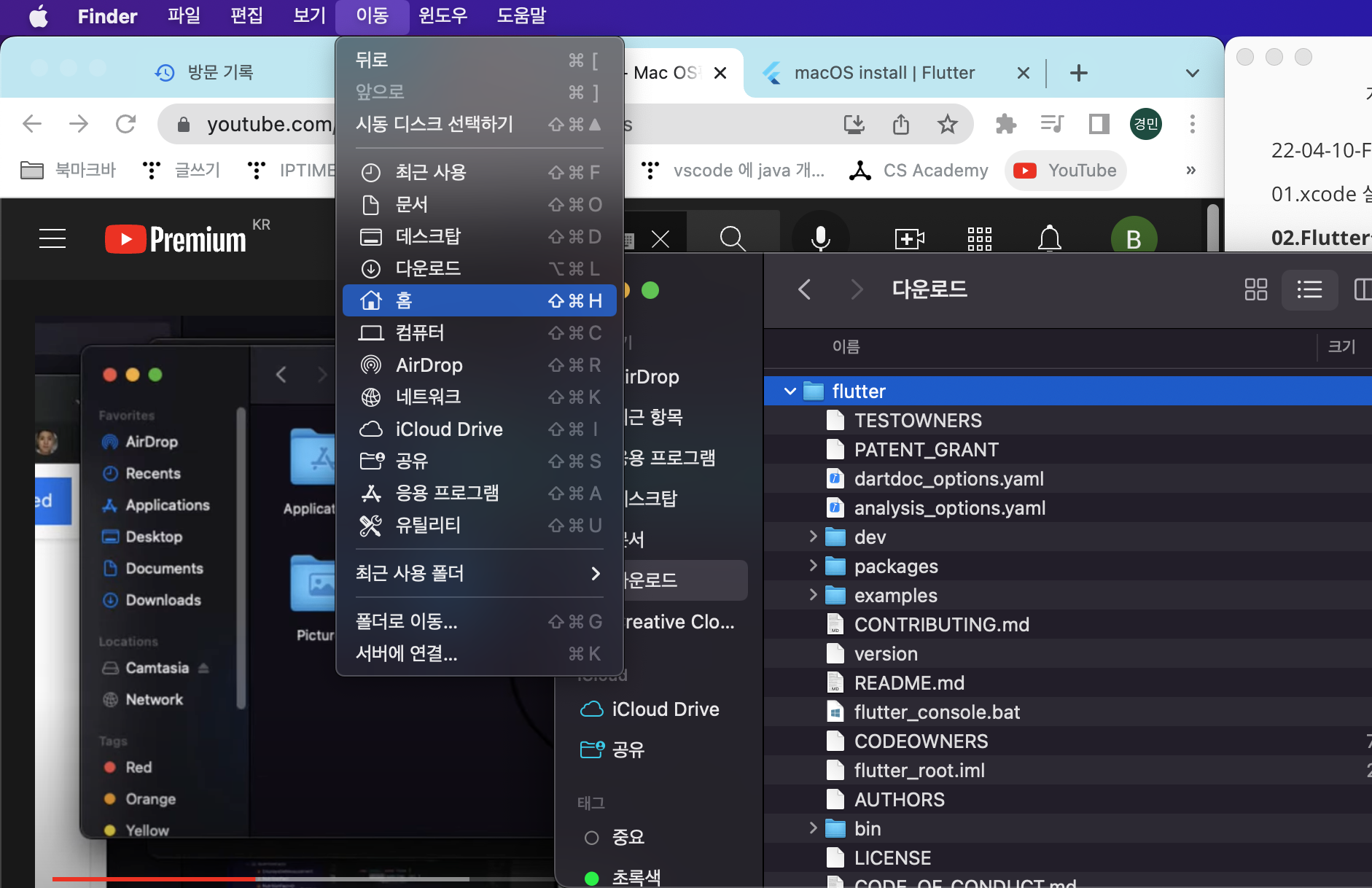The width and height of the screenshot is (1372, 888).
Task: Open Chrome three-dot menu
Action: (x=1193, y=124)
